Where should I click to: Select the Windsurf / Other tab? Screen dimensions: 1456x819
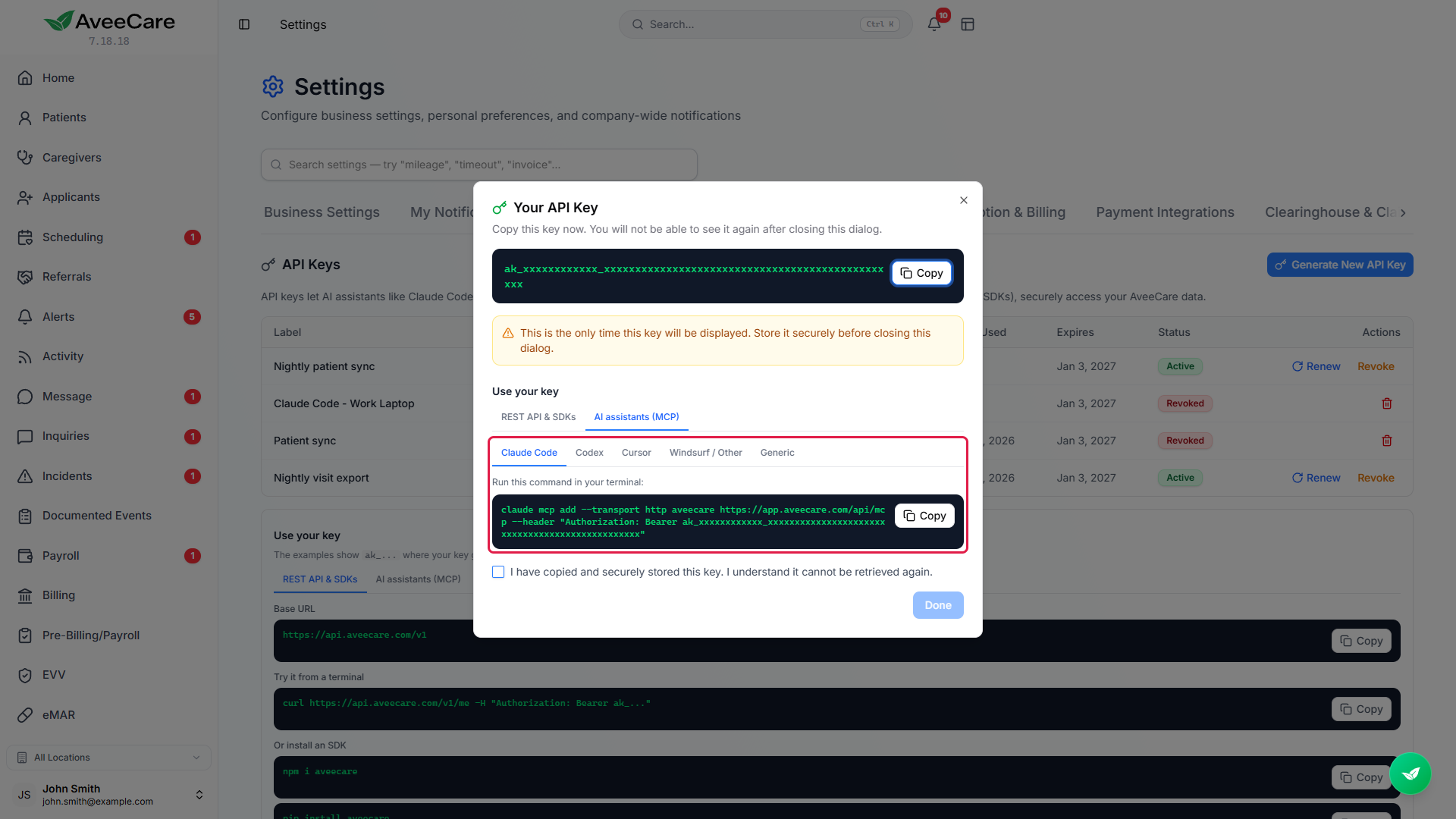tap(705, 453)
